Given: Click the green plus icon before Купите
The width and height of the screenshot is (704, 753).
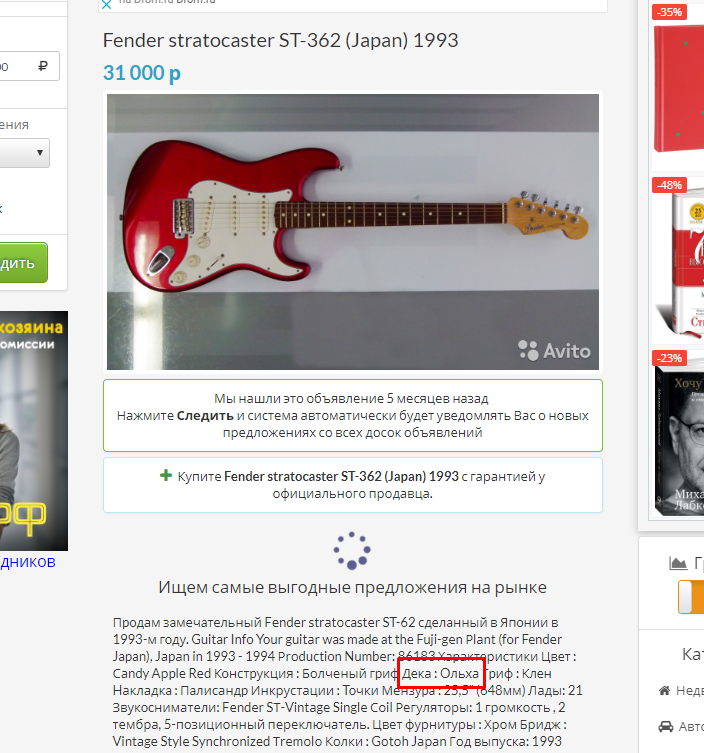Looking at the screenshot, I should pyautogui.click(x=166, y=475).
